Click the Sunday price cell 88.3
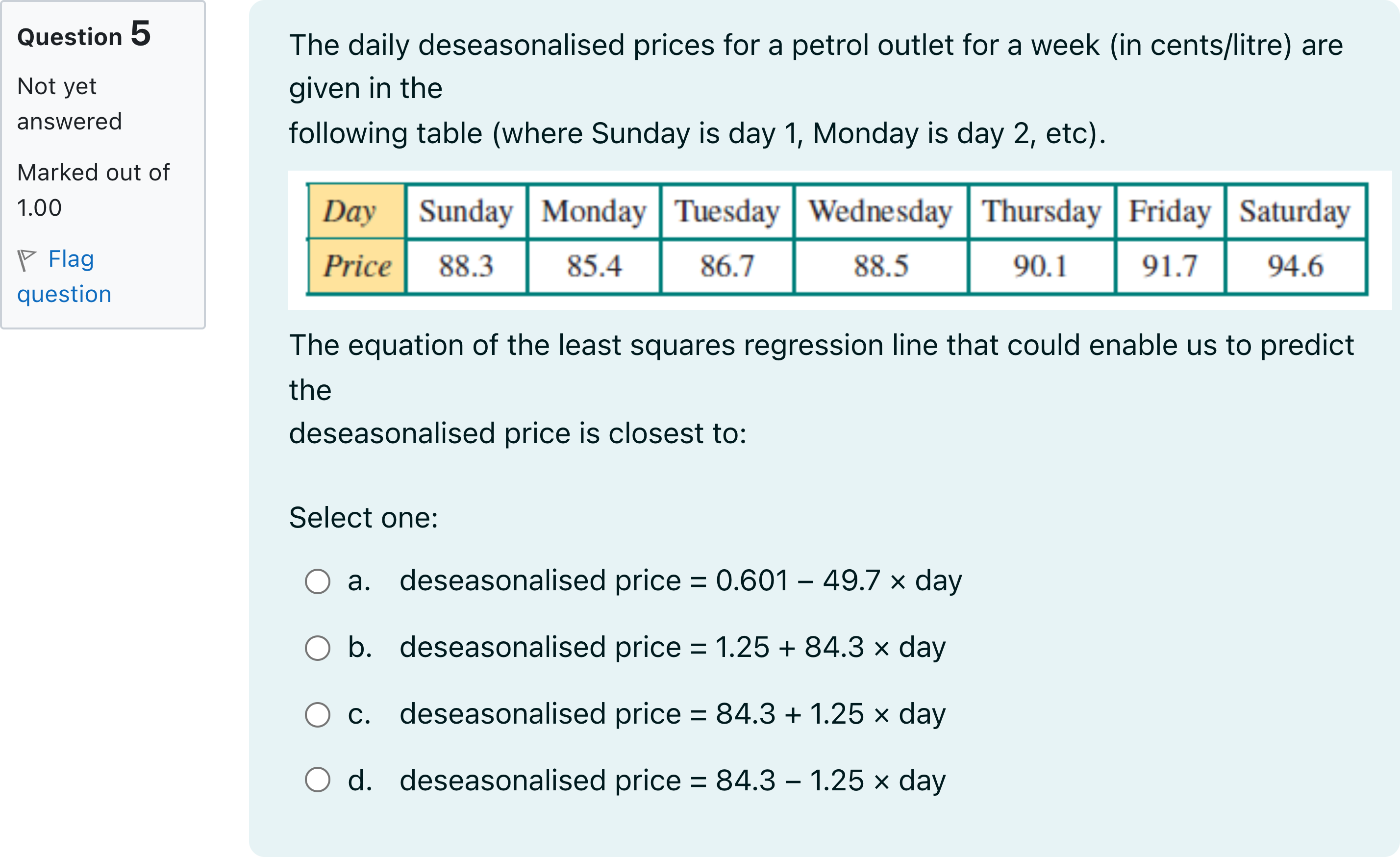This screenshot has height=857, width=1400. tap(467, 266)
